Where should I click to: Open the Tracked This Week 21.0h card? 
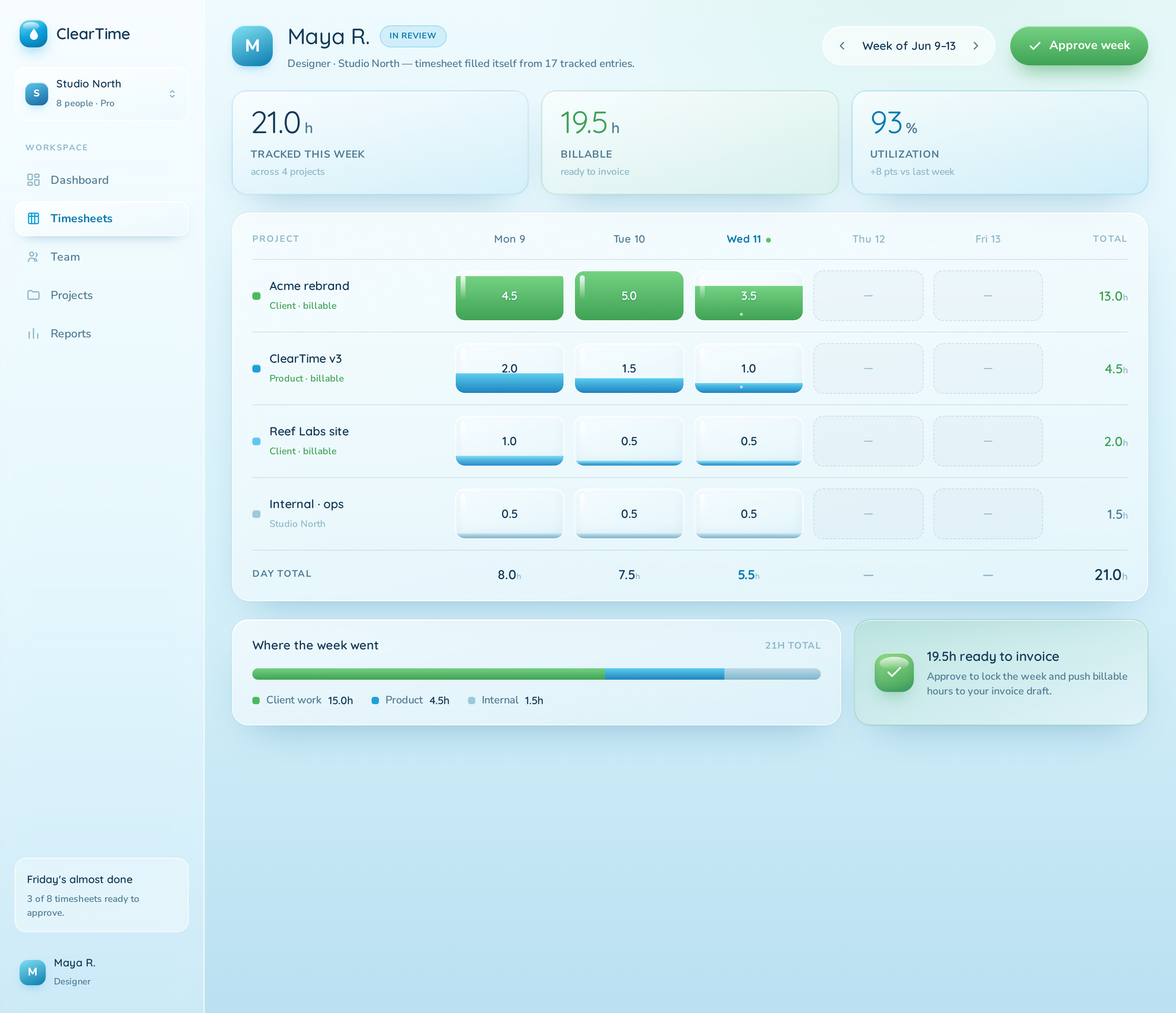(380, 143)
